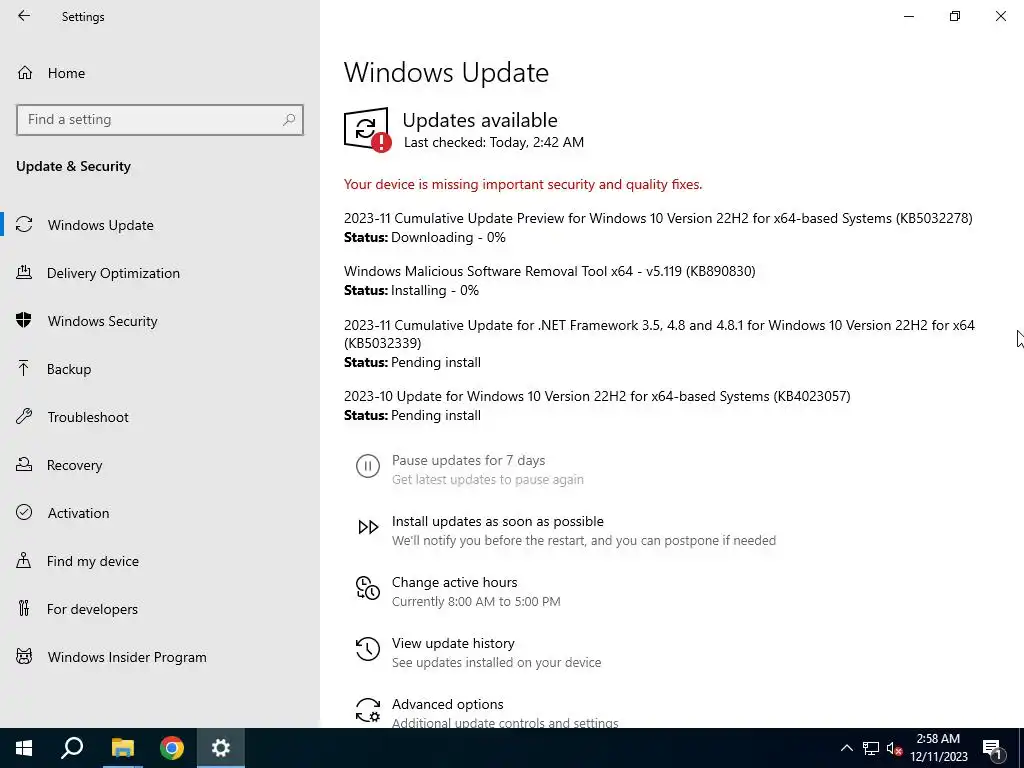
Task: Click the Delivery Optimization icon
Action: point(24,272)
